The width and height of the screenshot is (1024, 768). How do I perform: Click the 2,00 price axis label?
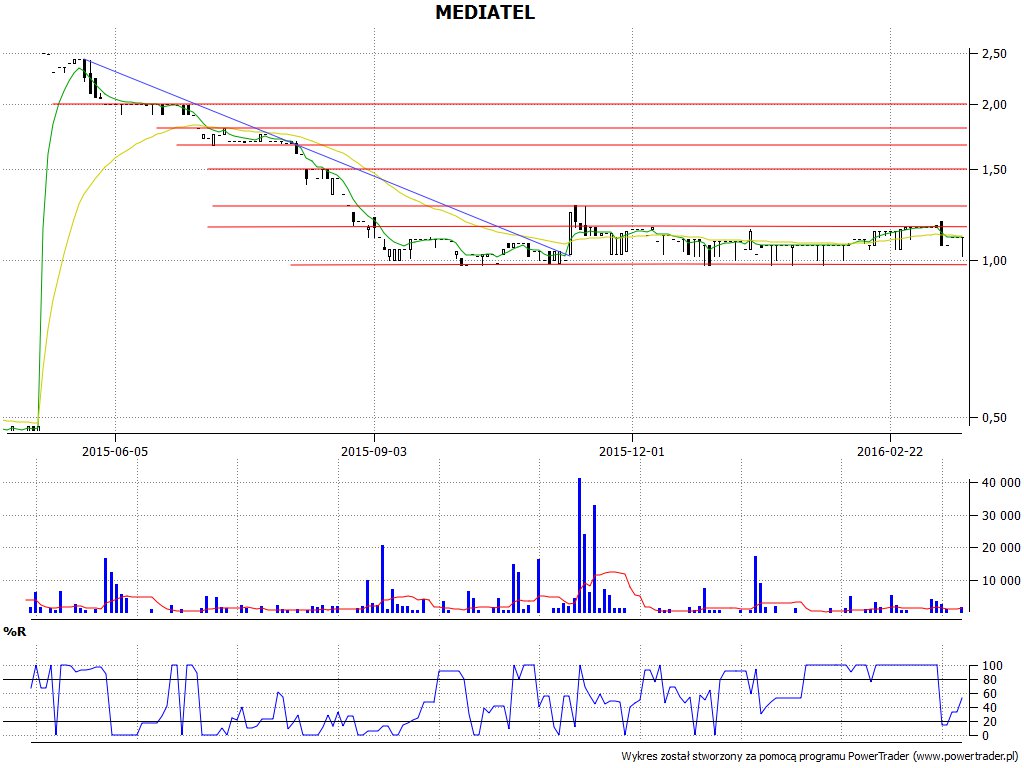pos(994,104)
